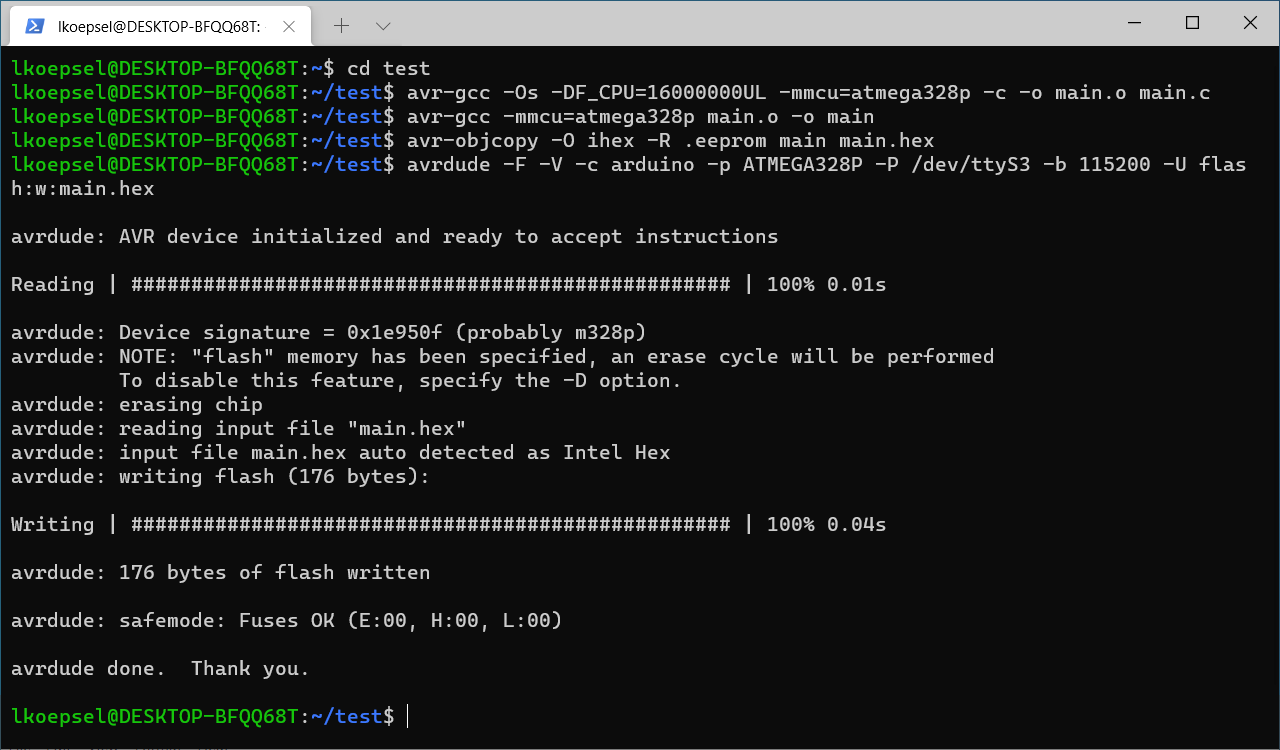The width and height of the screenshot is (1280, 750).
Task: Maximize the terminal window
Action: (x=1192, y=23)
